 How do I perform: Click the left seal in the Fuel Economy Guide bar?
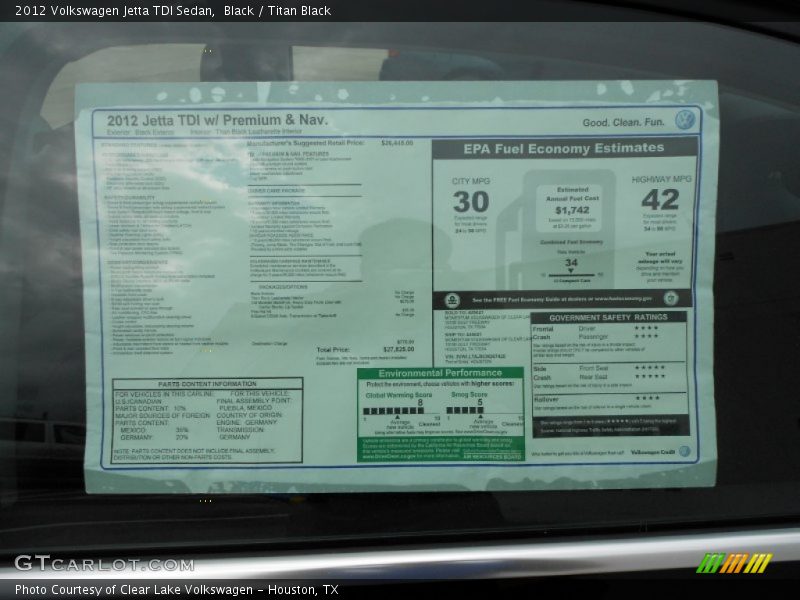point(452,299)
